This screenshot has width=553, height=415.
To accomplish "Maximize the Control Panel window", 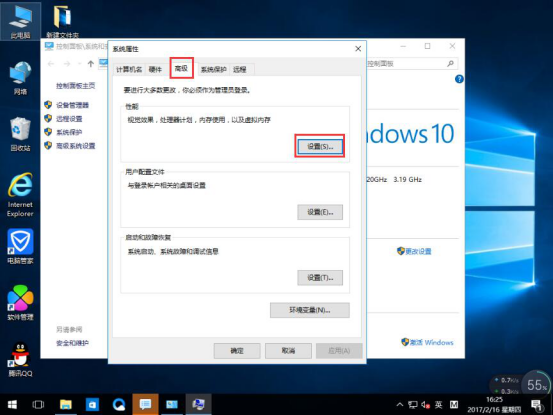I will point(427,46).
